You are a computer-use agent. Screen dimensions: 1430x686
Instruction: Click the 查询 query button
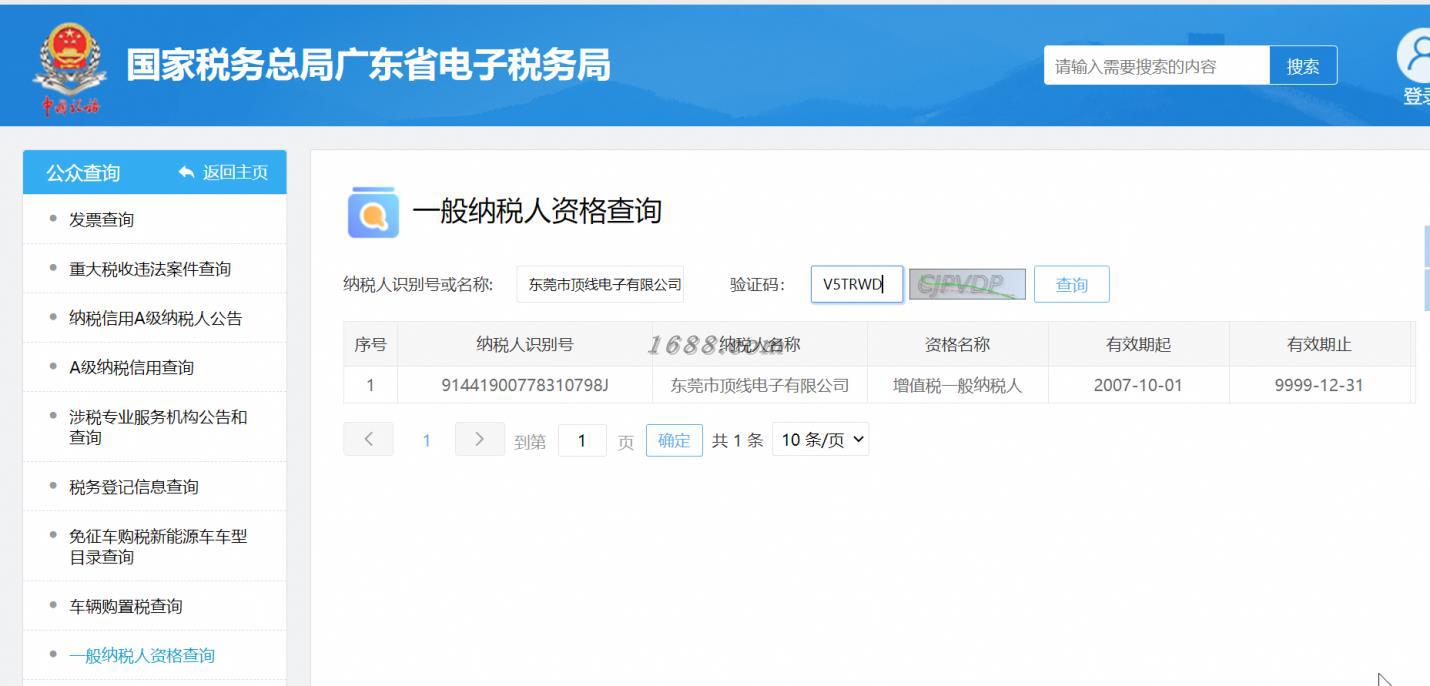pos(1072,284)
